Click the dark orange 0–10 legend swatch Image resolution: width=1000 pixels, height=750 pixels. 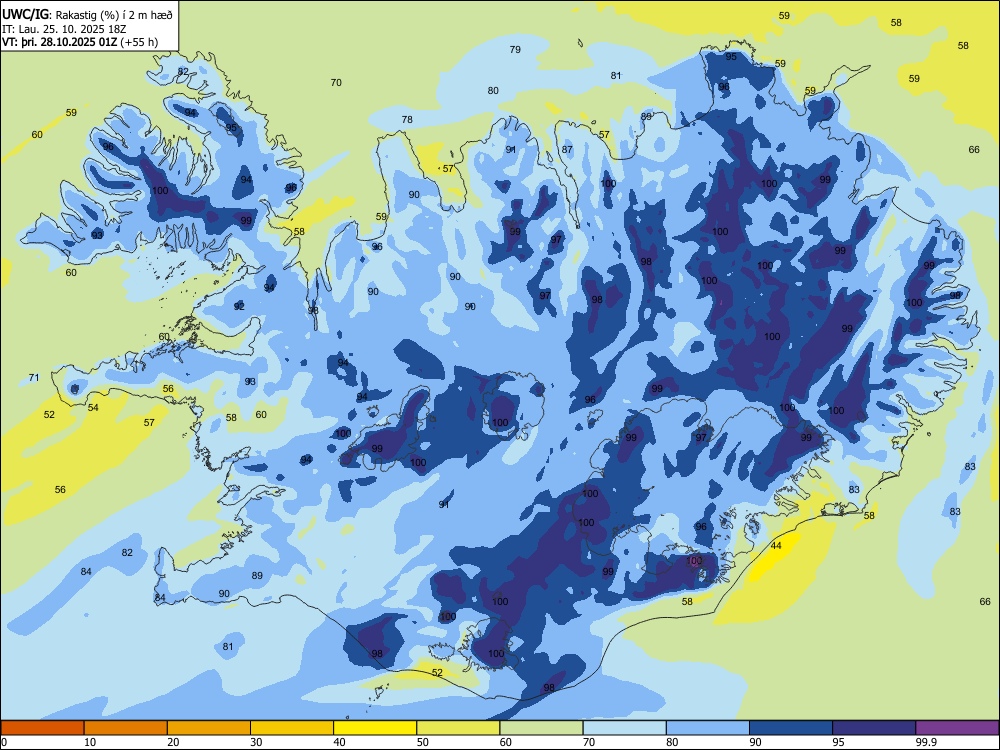click(43, 728)
